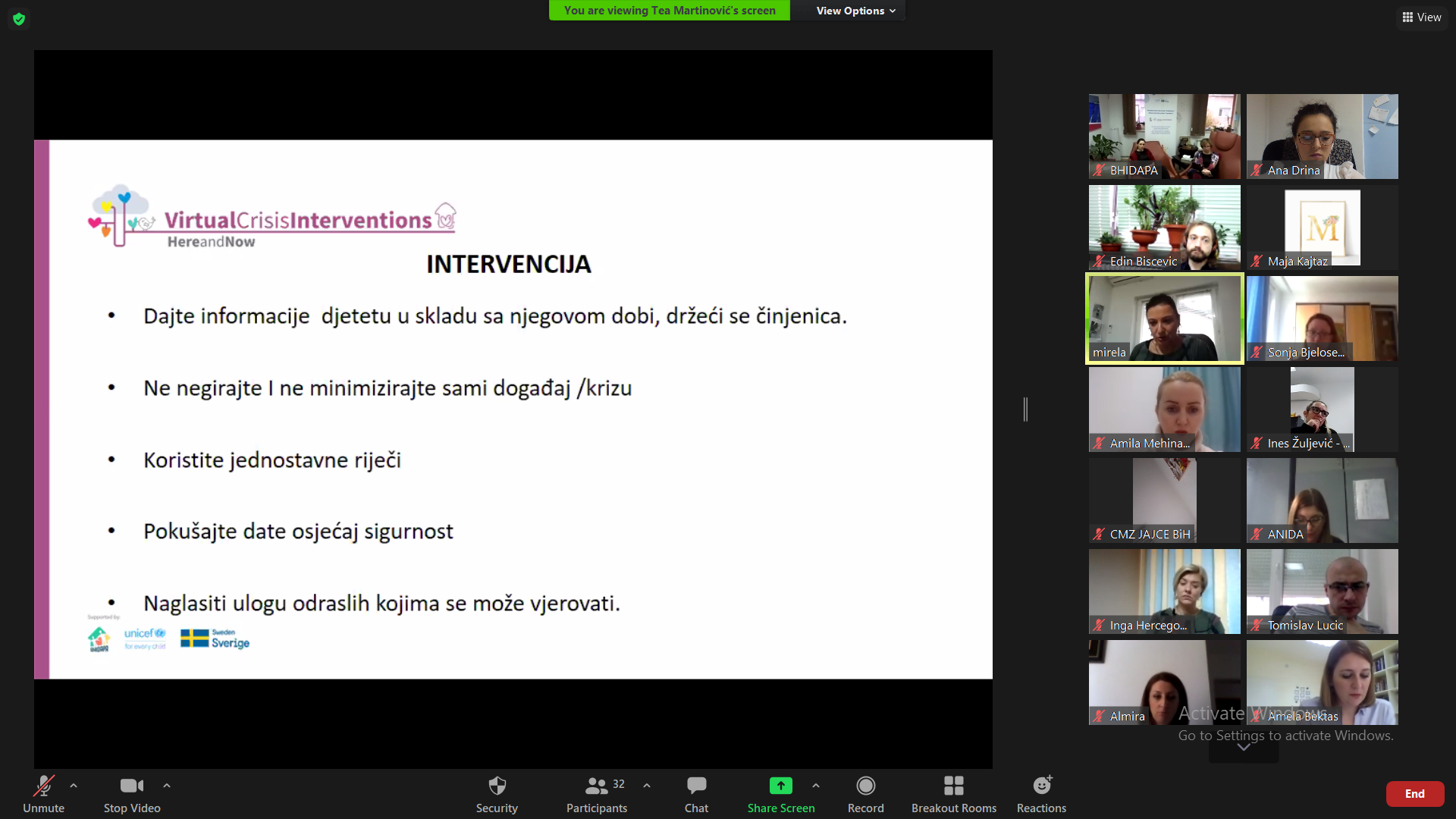Click the red End meeting button

1414,794
